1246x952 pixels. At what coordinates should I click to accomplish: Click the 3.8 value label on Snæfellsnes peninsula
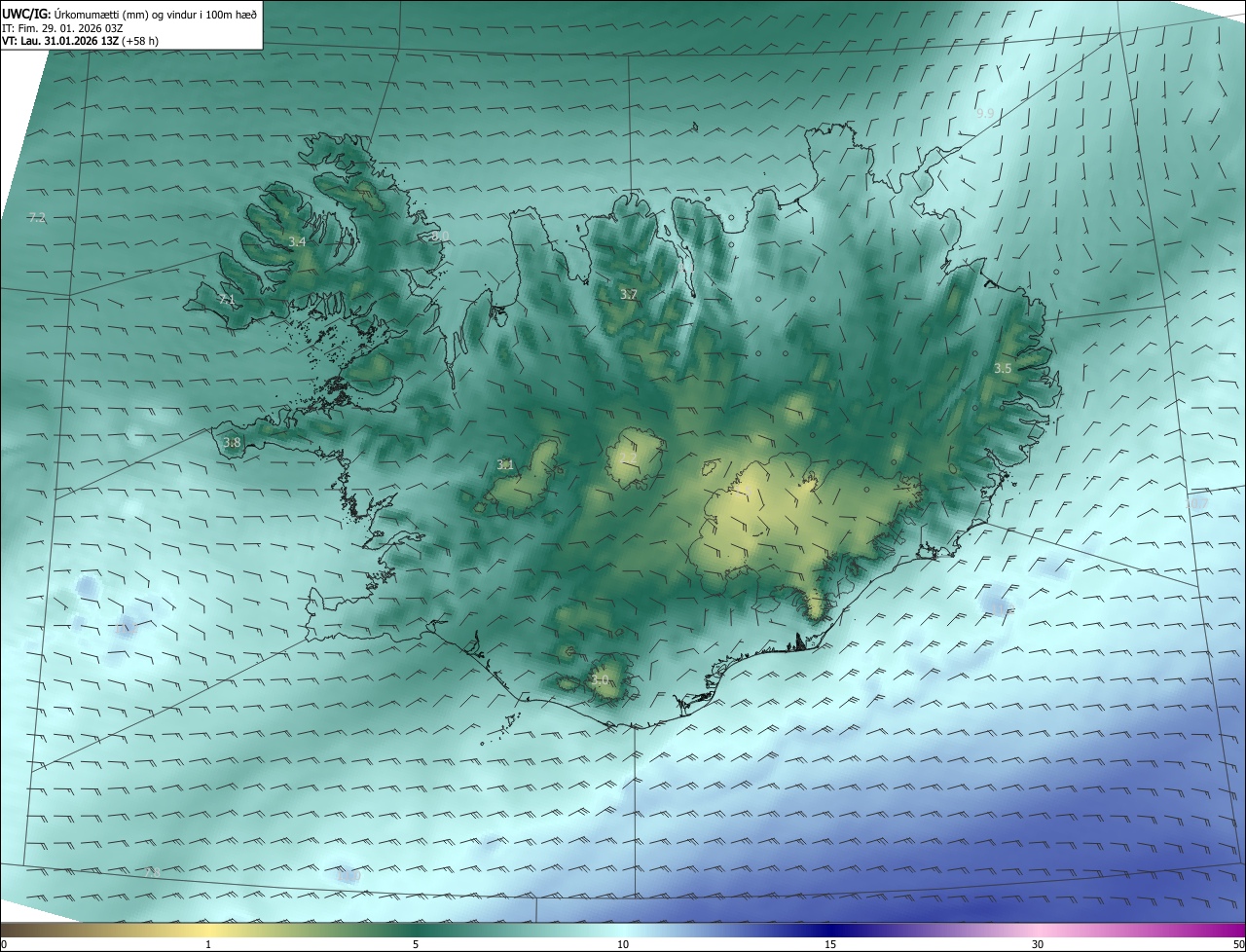point(232,443)
